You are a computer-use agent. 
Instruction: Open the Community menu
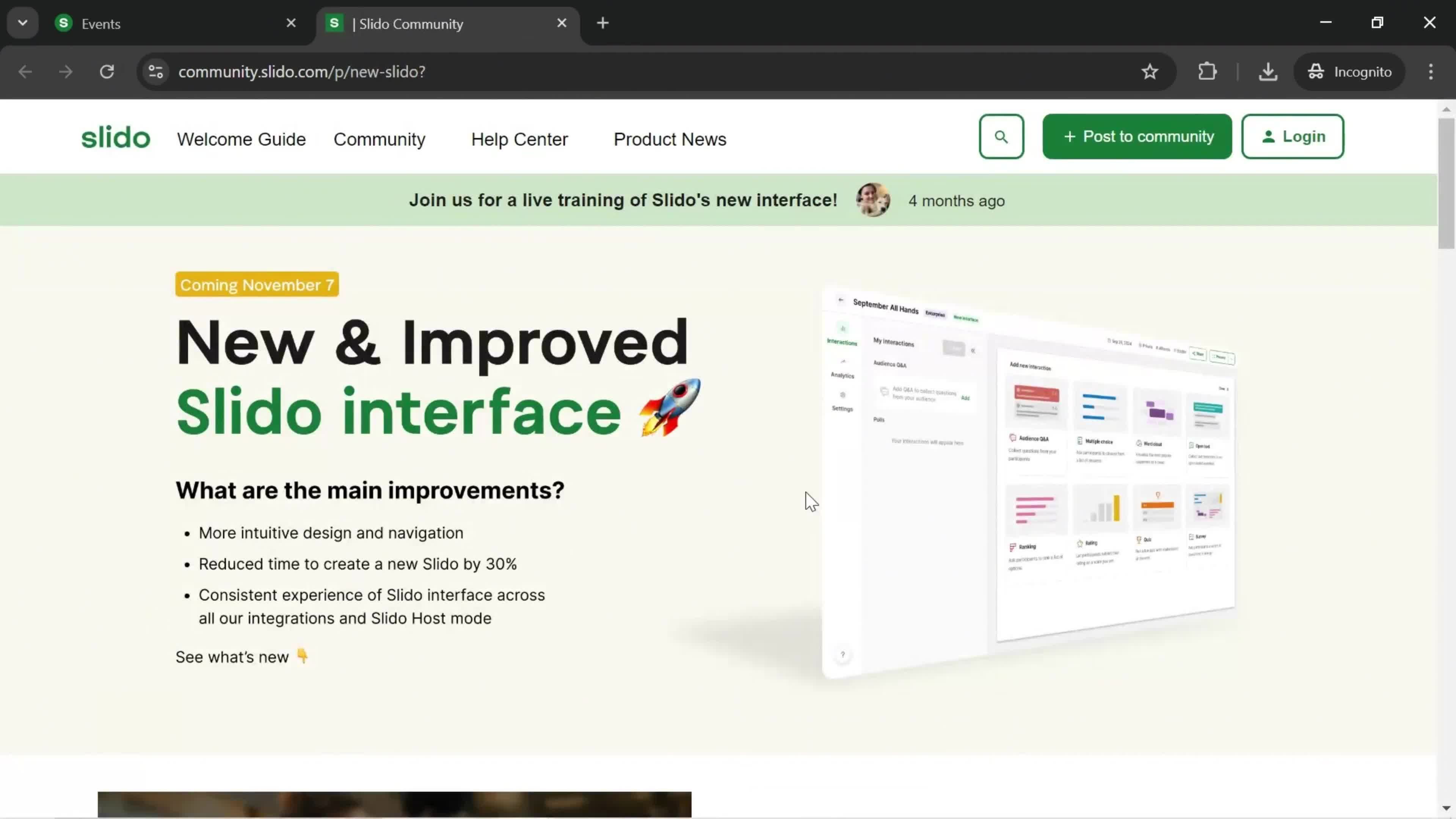tap(379, 139)
